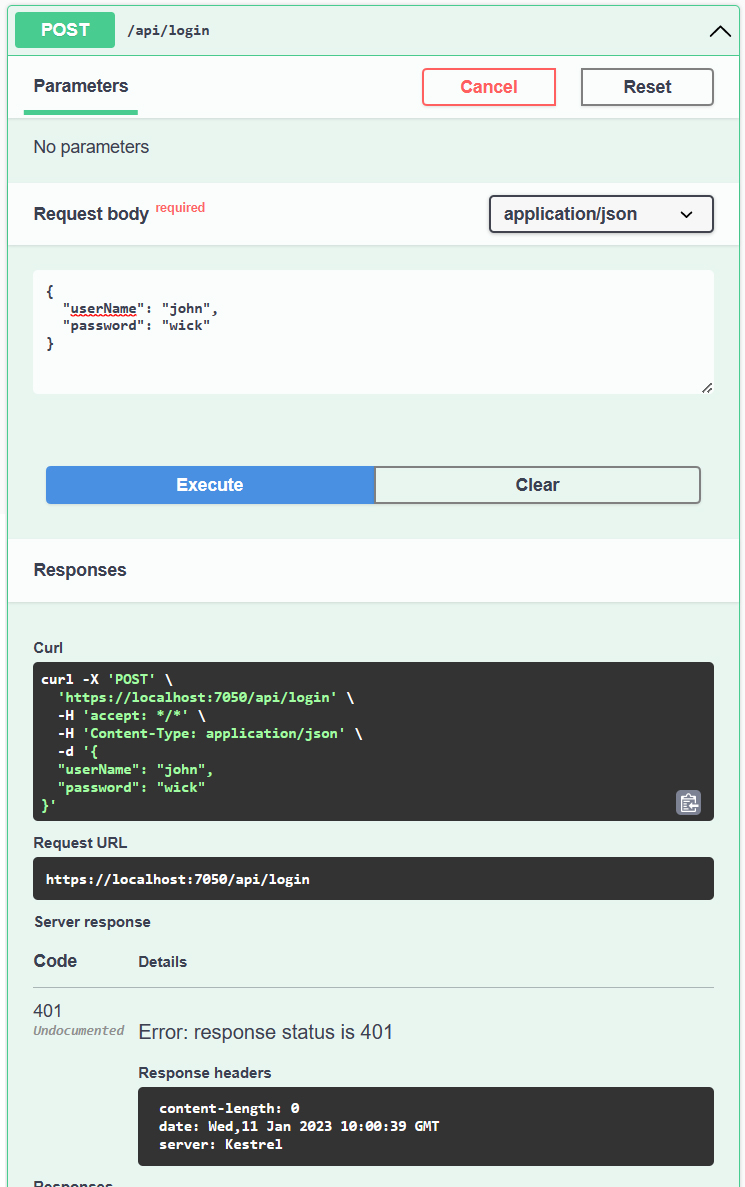Copy the curl command to clipboard
The height and width of the screenshot is (1187, 745).
688,802
